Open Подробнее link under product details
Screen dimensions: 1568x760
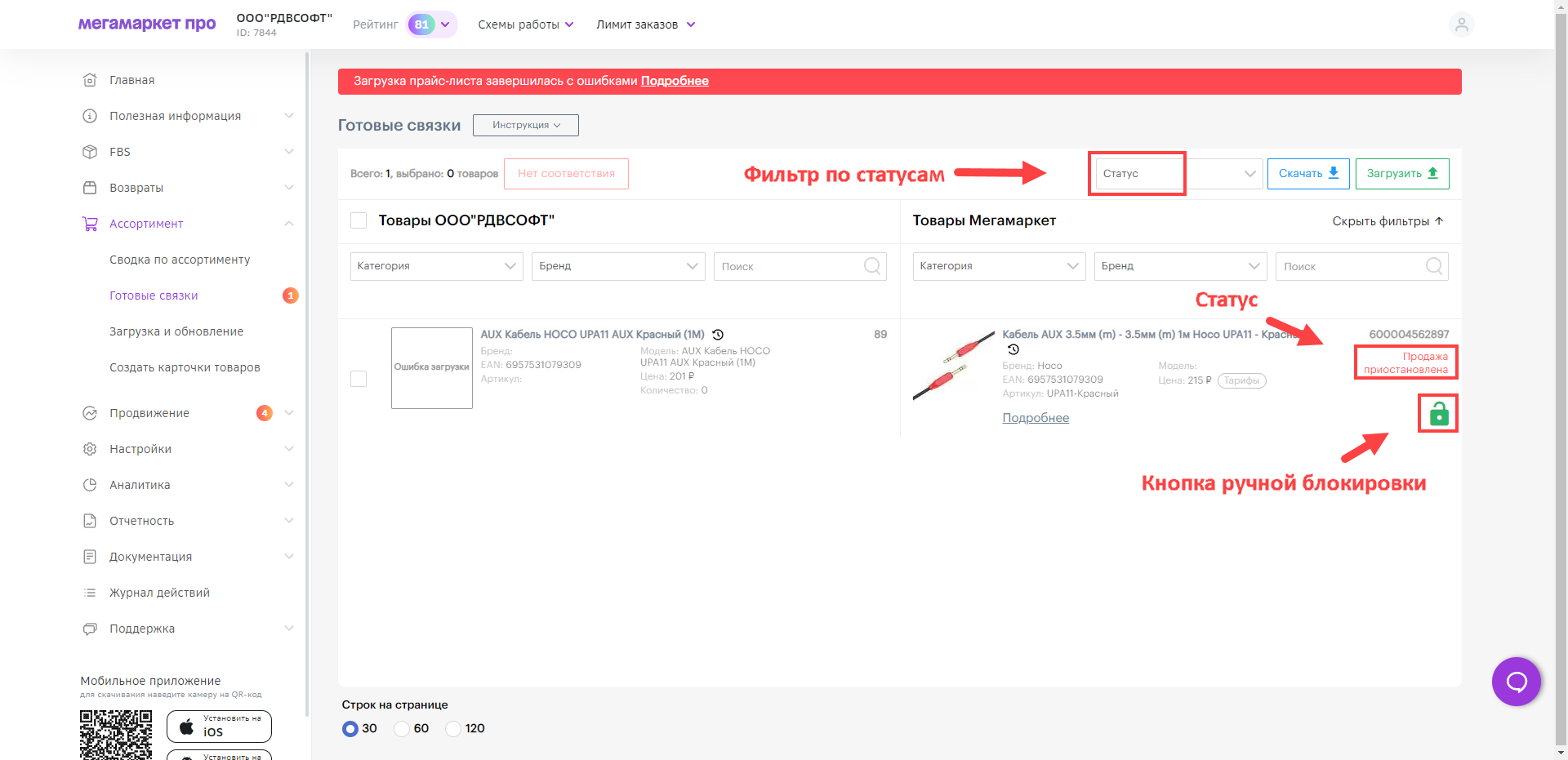coord(1036,418)
